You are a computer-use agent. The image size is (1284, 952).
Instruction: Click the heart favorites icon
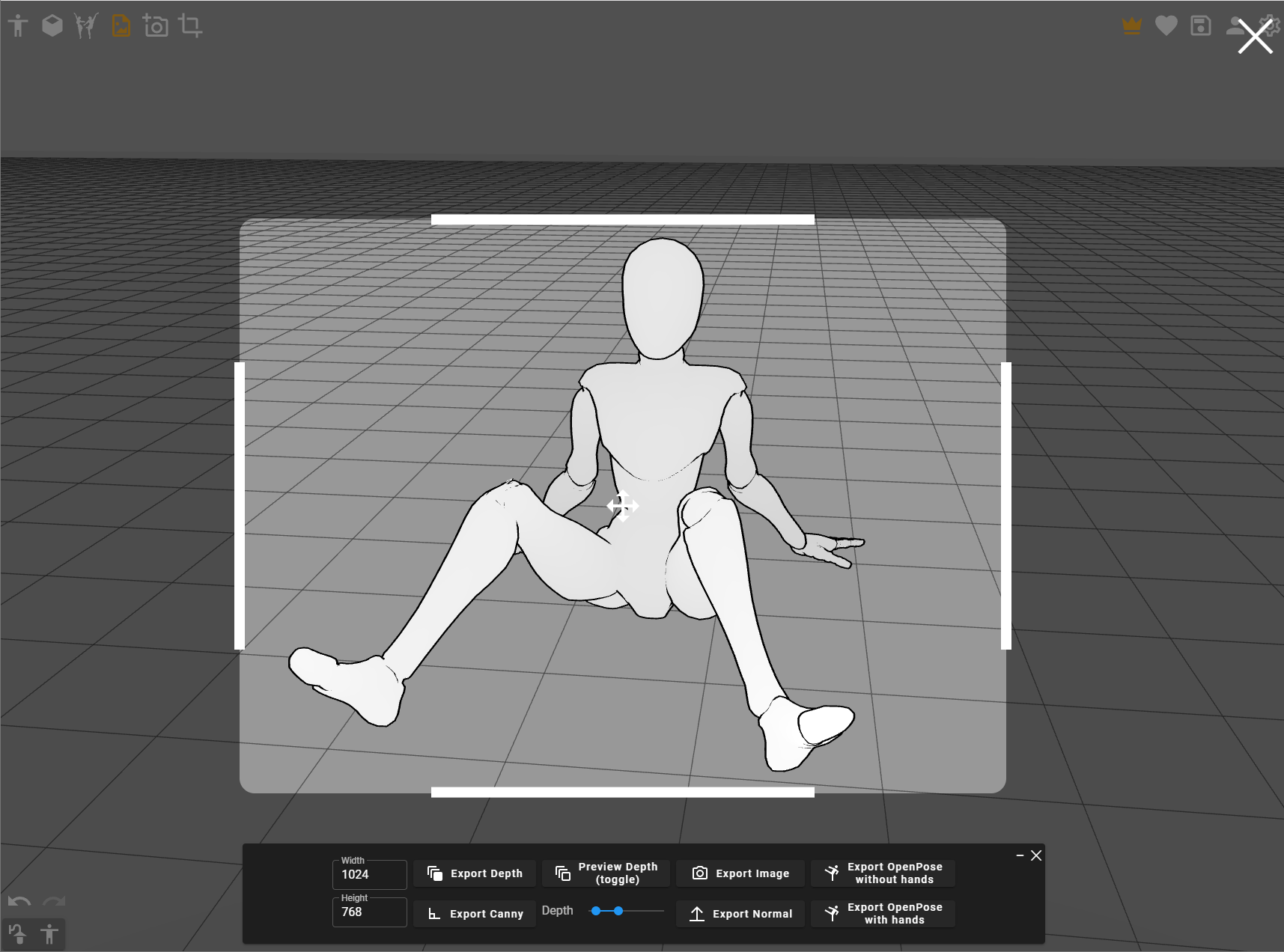(x=1166, y=26)
